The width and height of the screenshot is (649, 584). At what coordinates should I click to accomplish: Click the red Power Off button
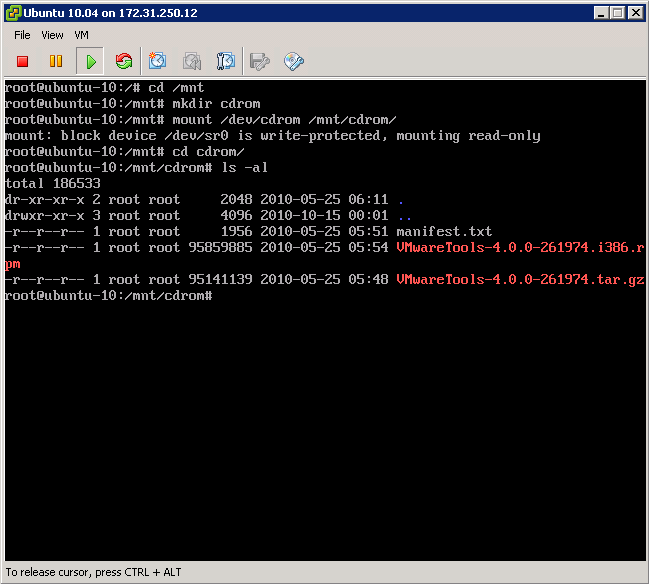click(22, 61)
